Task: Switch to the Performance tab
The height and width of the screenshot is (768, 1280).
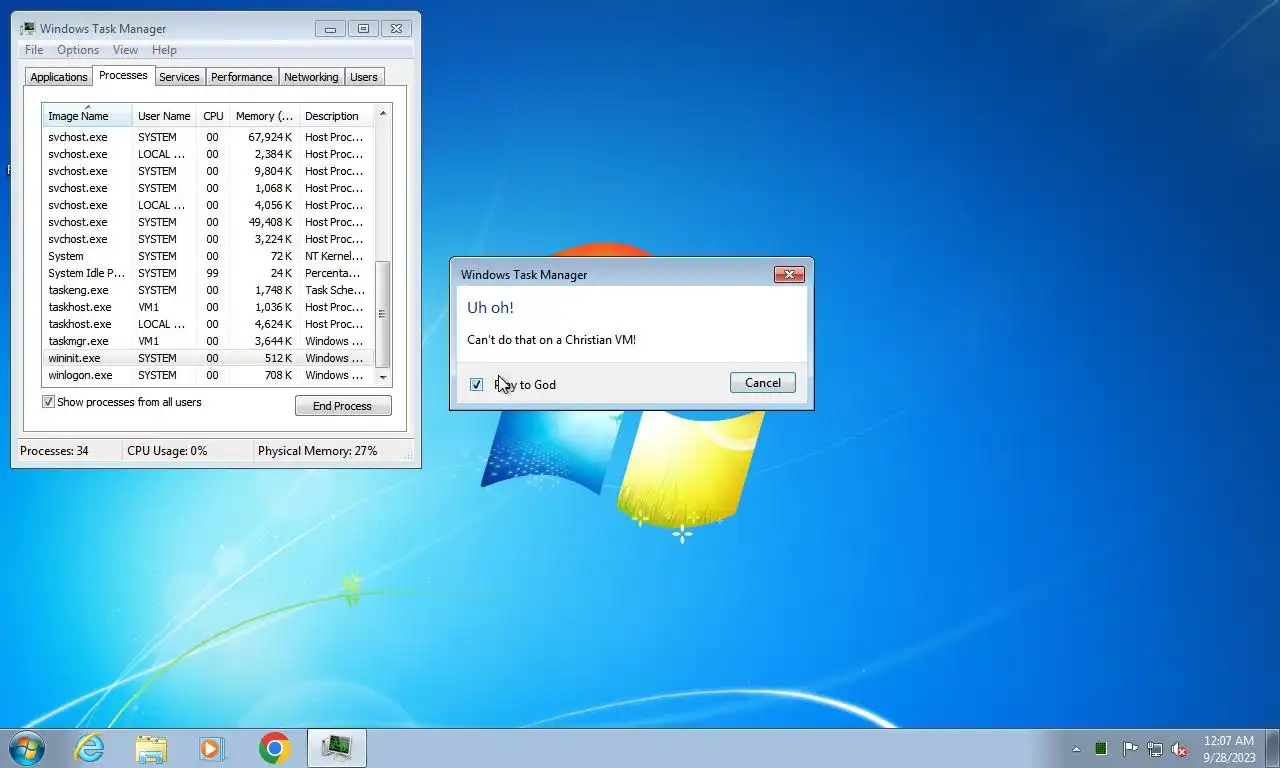Action: click(241, 77)
